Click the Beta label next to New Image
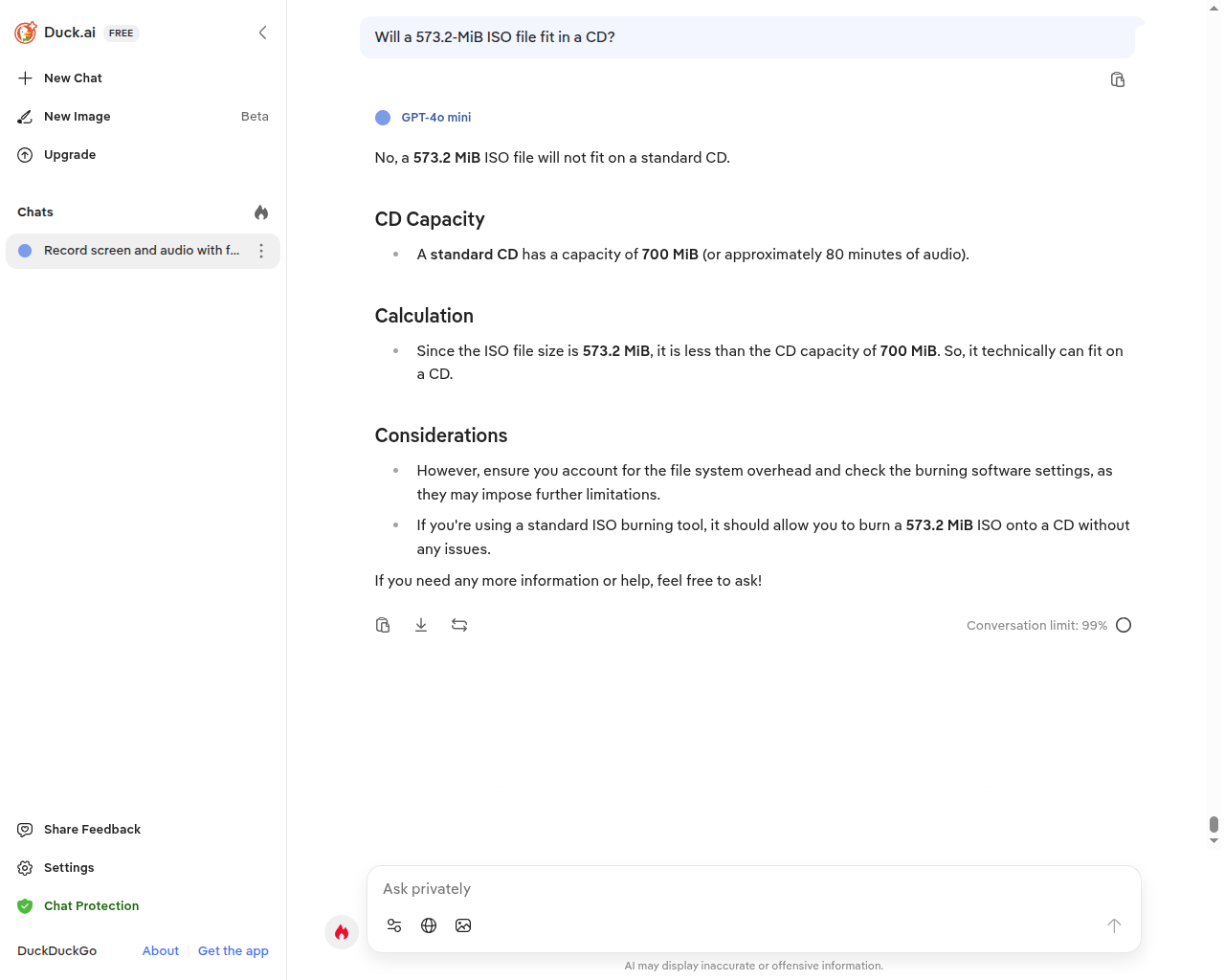The image size is (1225, 980). [255, 117]
